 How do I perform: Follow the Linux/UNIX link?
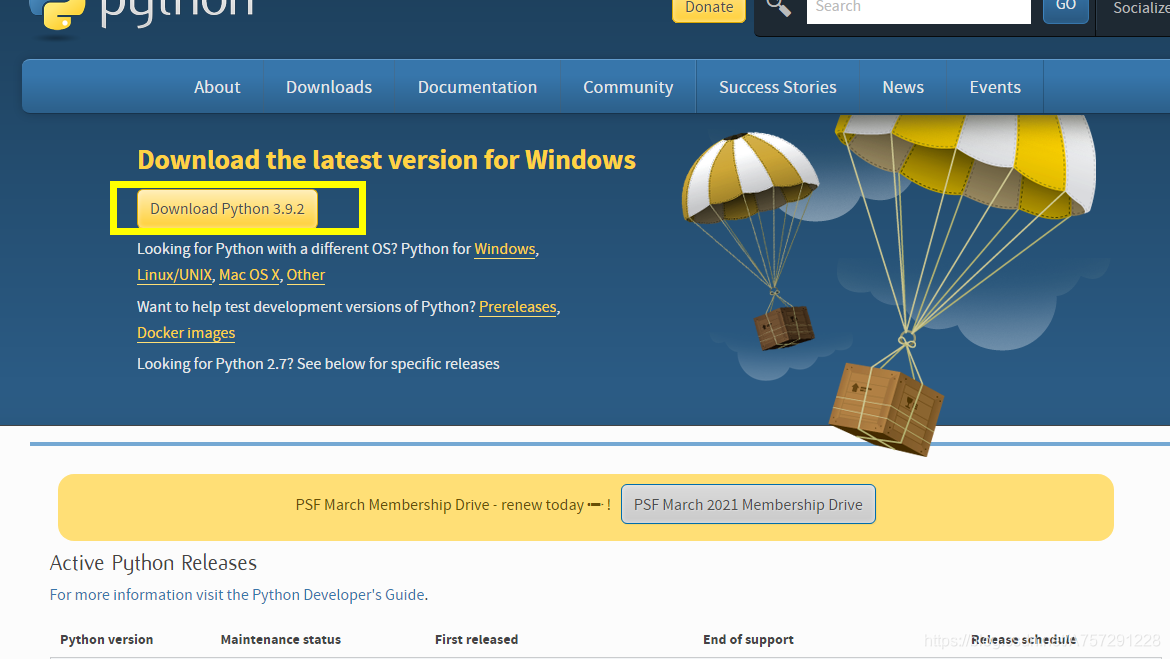(x=175, y=275)
